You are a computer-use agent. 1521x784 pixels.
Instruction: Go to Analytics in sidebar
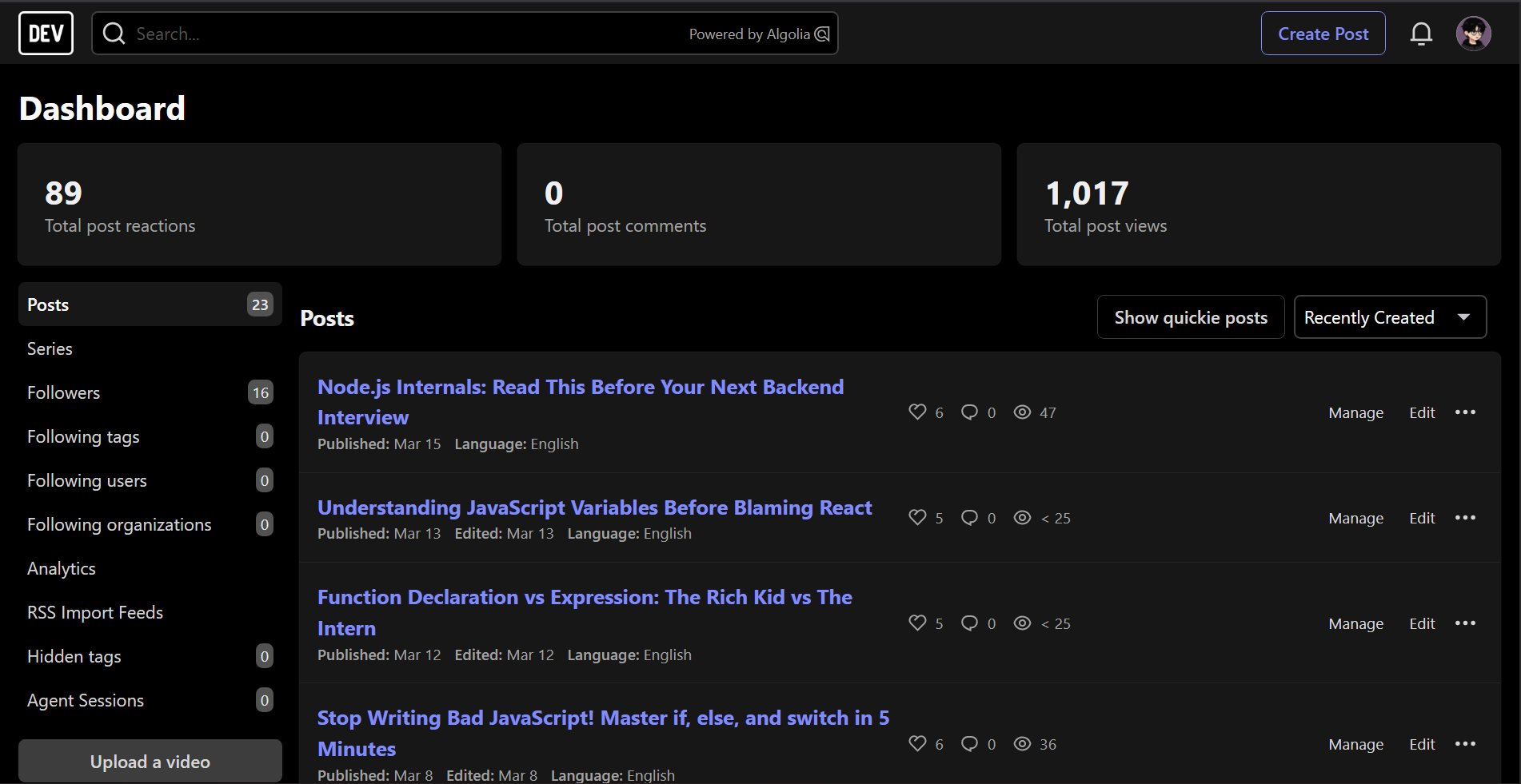tap(62, 568)
